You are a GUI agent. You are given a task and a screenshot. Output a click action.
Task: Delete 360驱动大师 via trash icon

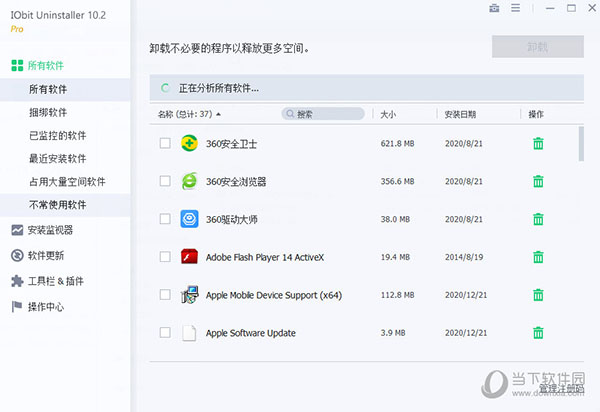[x=538, y=219]
